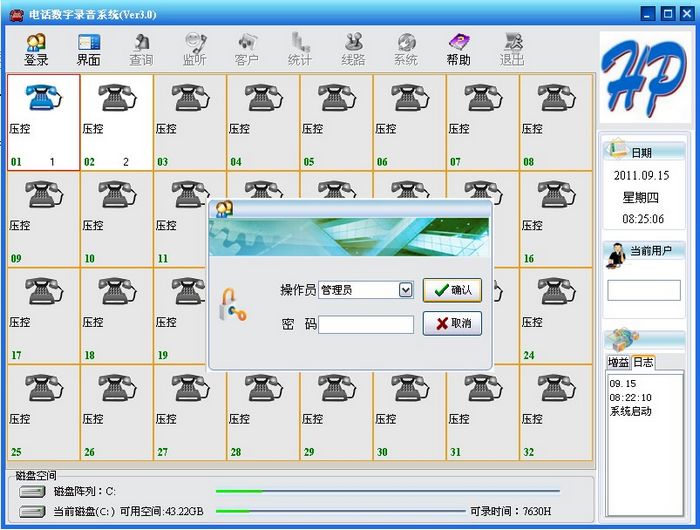Click the 监听 monitor toolbar icon
Image resolution: width=700 pixels, height=530 pixels.
[x=194, y=49]
